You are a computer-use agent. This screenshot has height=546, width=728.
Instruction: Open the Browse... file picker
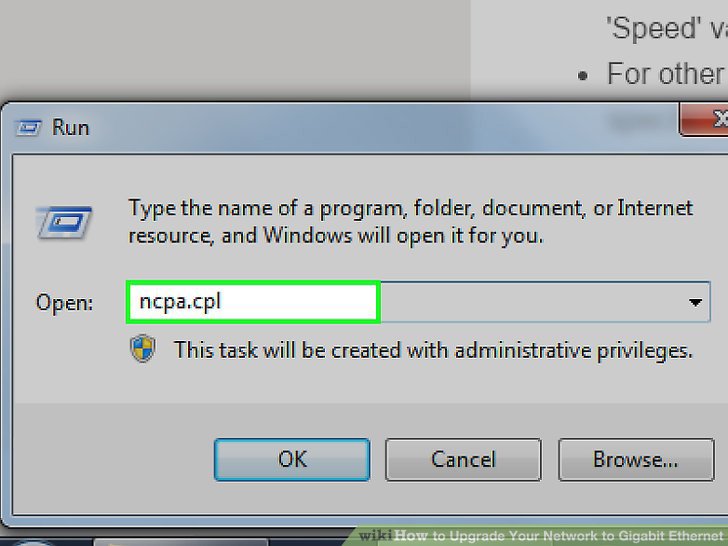pos(635,459)
